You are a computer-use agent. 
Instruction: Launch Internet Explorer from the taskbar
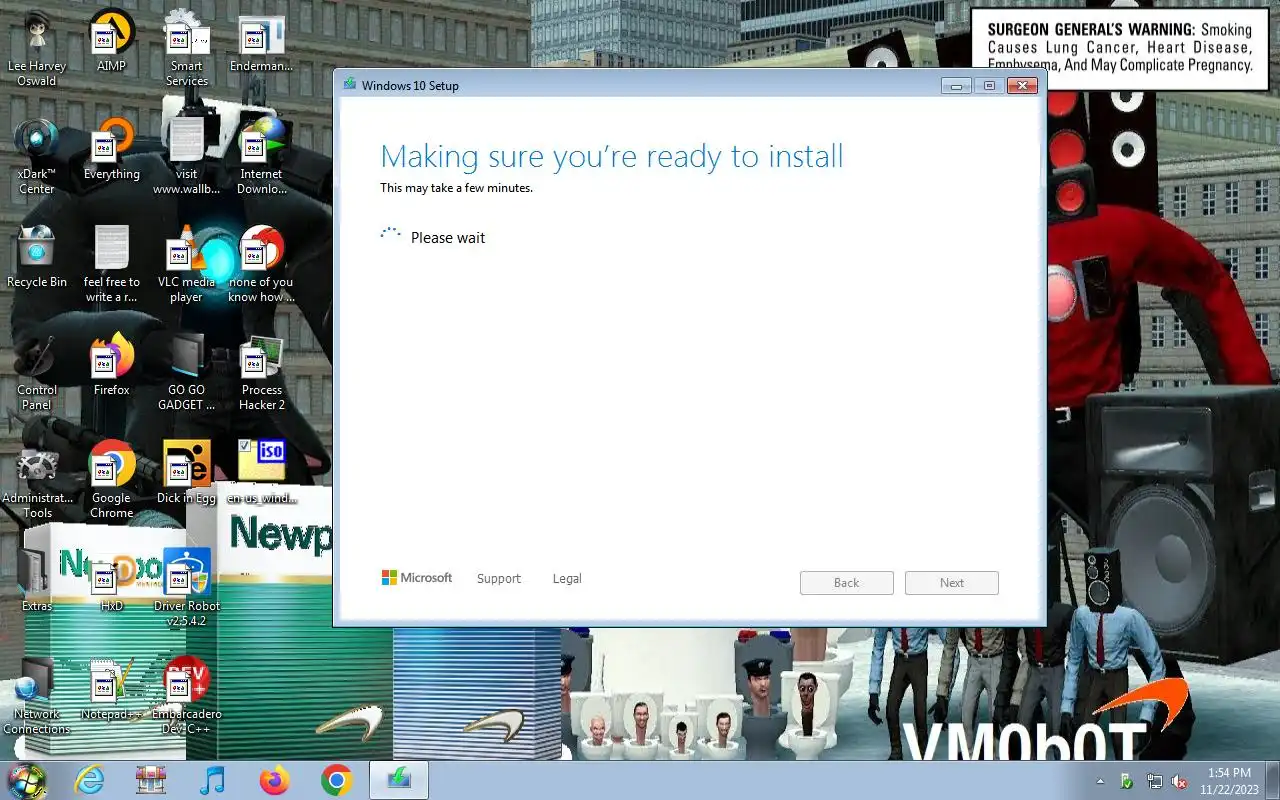[x=90, y=780]
